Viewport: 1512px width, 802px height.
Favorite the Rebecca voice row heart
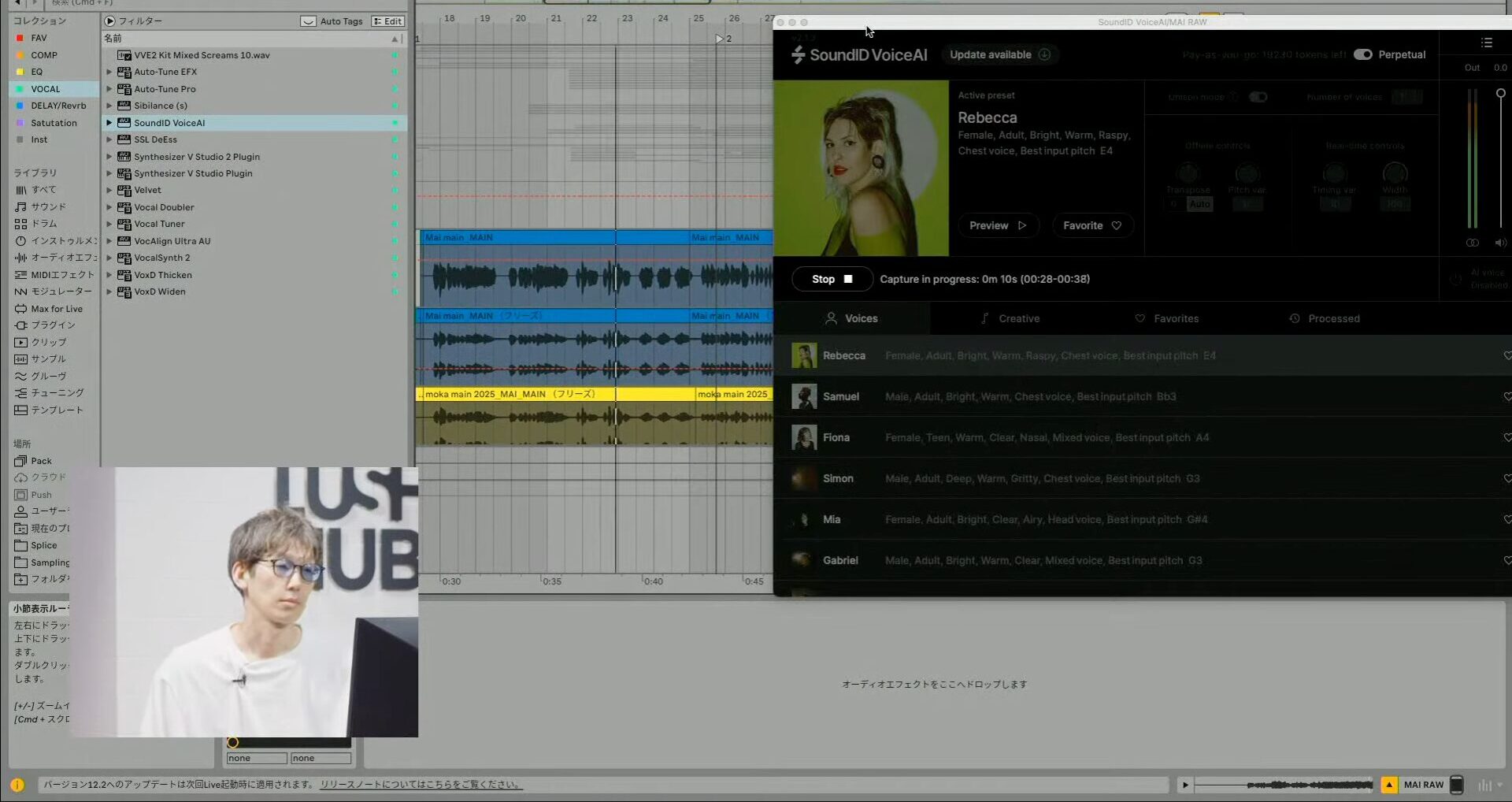coord(1507,355)
